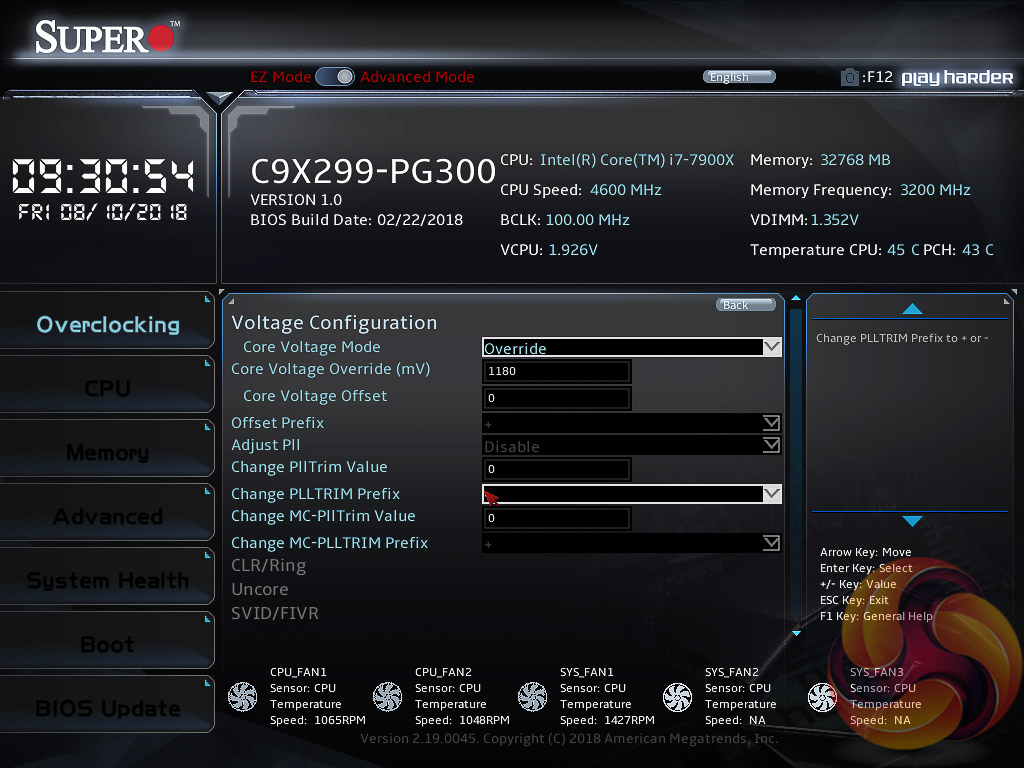Click the settings list scrollbar track

795,467
